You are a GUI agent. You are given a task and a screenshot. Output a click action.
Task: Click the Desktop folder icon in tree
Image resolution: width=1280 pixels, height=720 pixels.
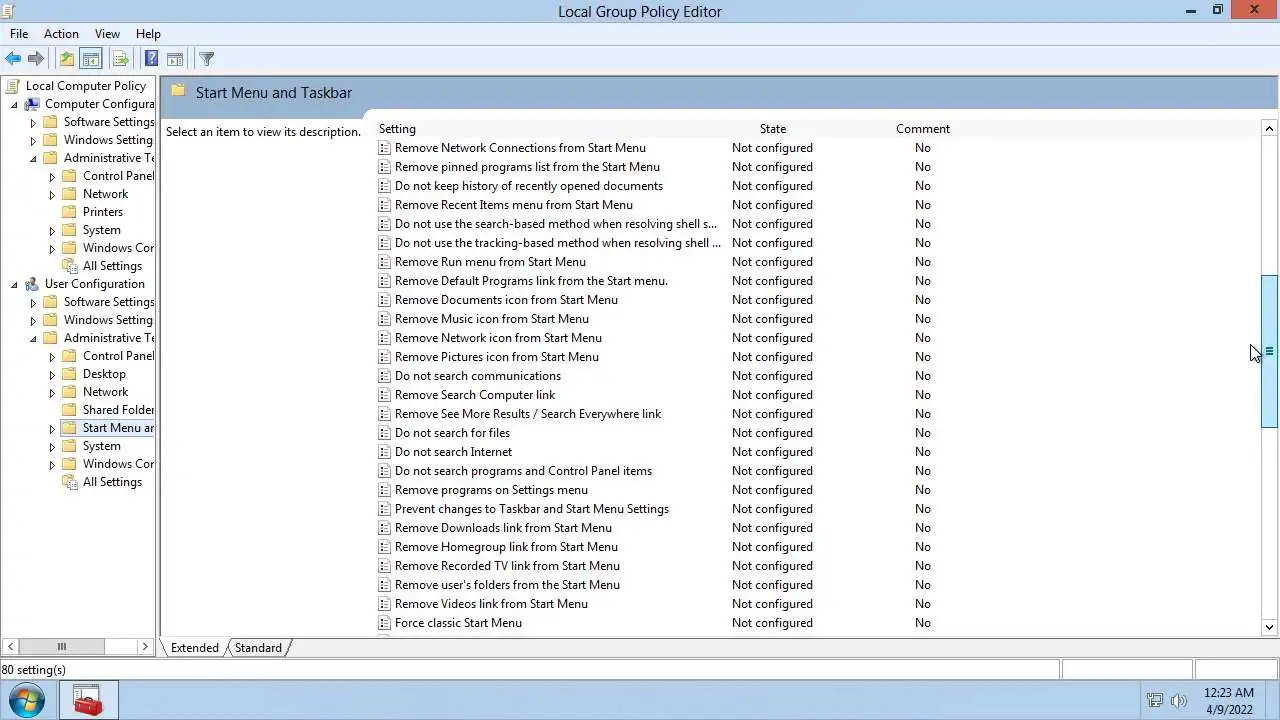point(69,374)
